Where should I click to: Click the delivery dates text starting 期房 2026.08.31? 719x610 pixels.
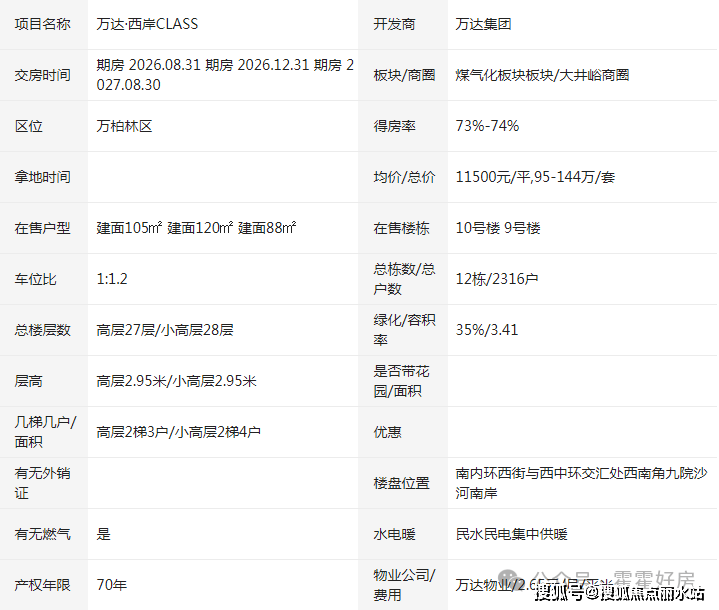click(x=225, y=75)
